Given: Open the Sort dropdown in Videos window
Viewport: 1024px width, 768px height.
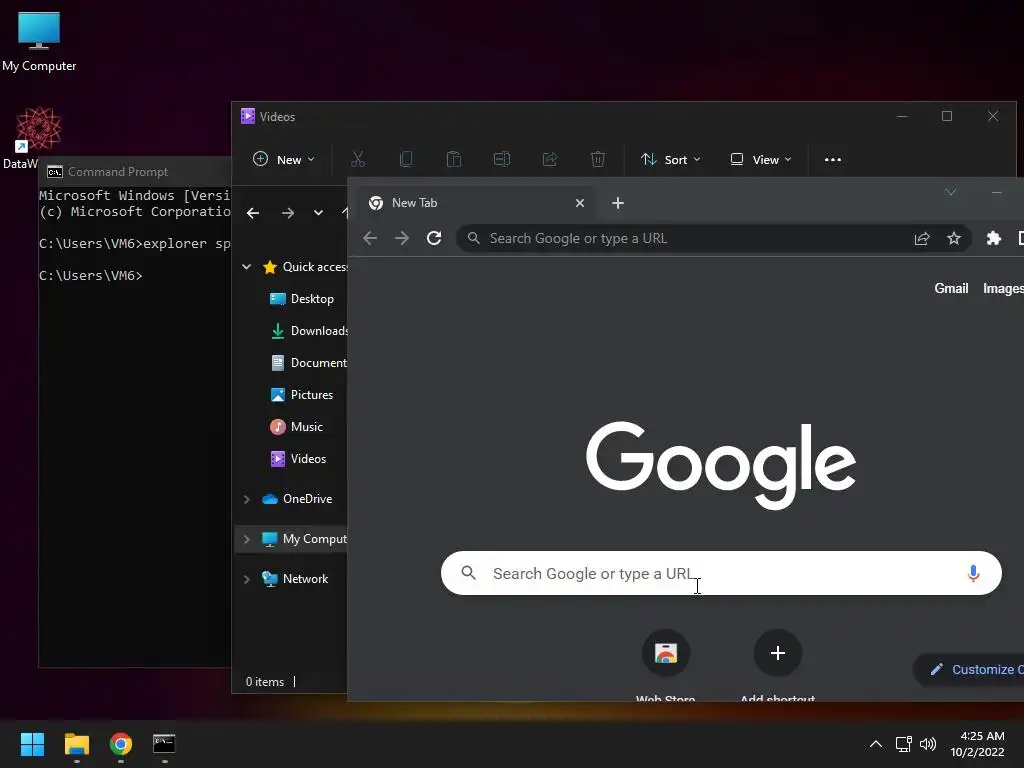Looking at the screenshot, I should (x=671, y=159).
